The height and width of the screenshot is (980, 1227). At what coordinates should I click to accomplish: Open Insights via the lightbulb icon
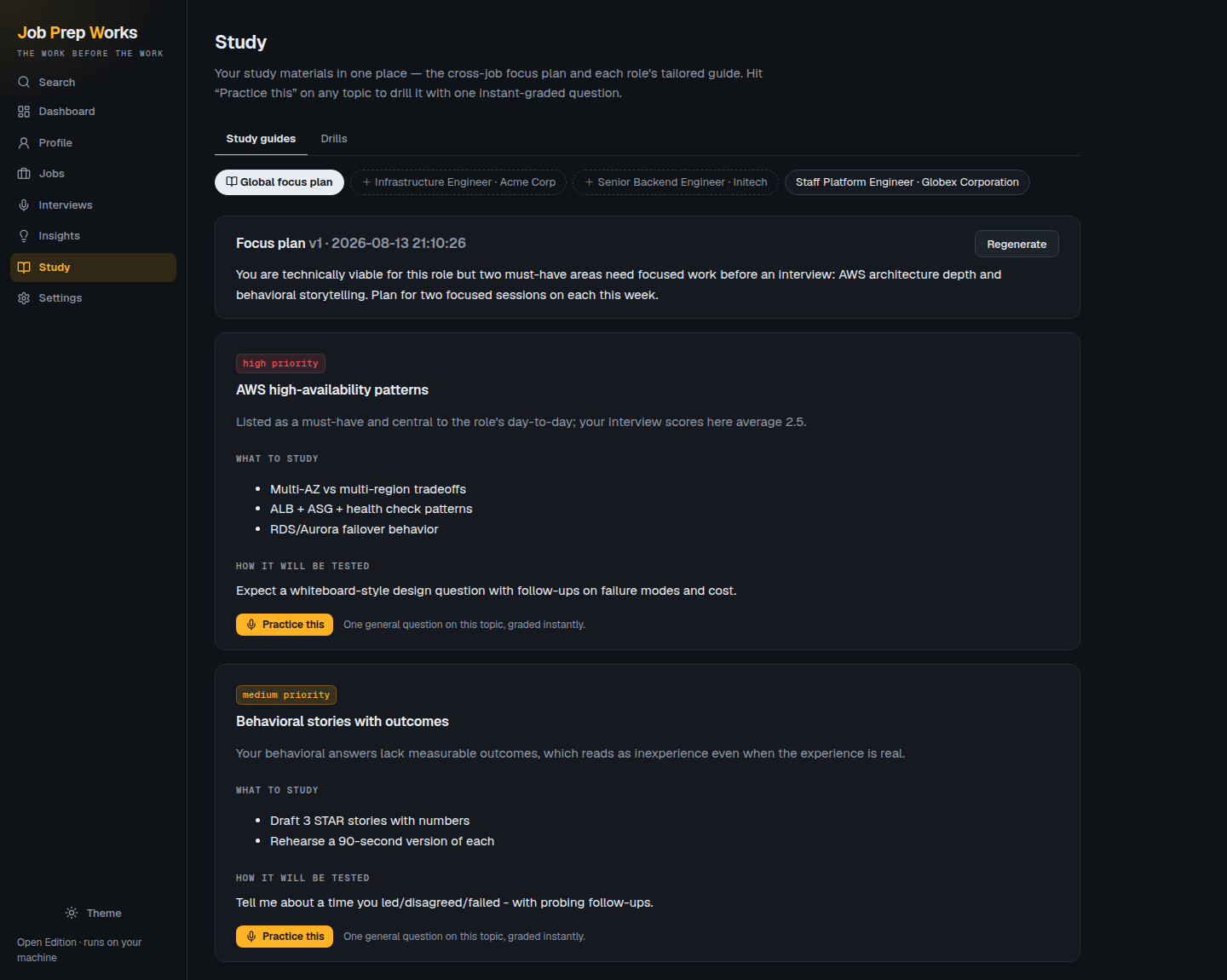point(24,236)
